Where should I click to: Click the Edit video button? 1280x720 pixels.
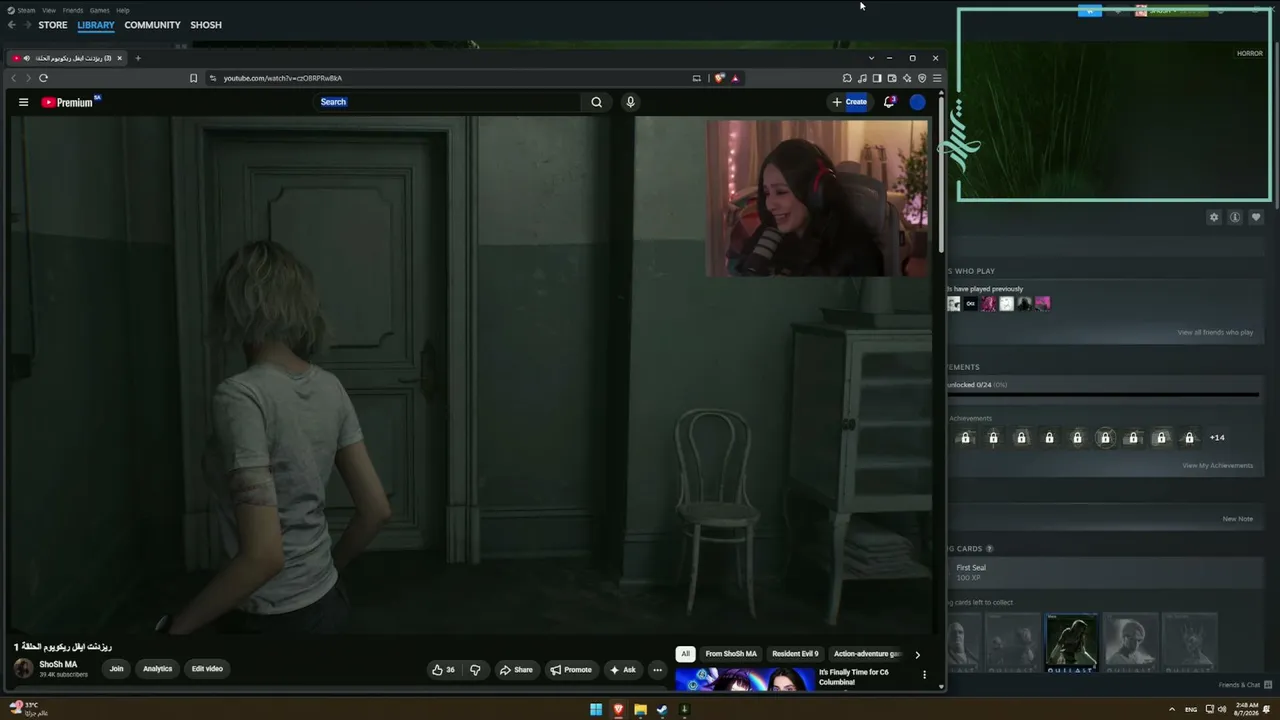[207, 669]
